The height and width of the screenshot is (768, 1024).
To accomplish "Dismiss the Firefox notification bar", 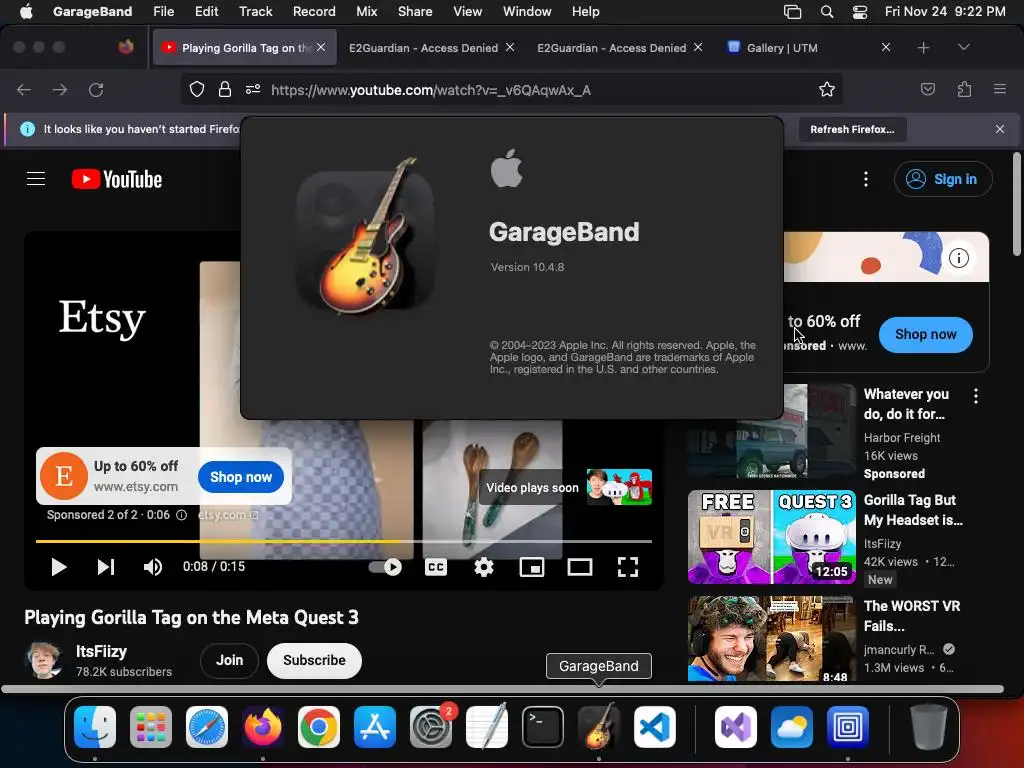I will [1000, 129].
